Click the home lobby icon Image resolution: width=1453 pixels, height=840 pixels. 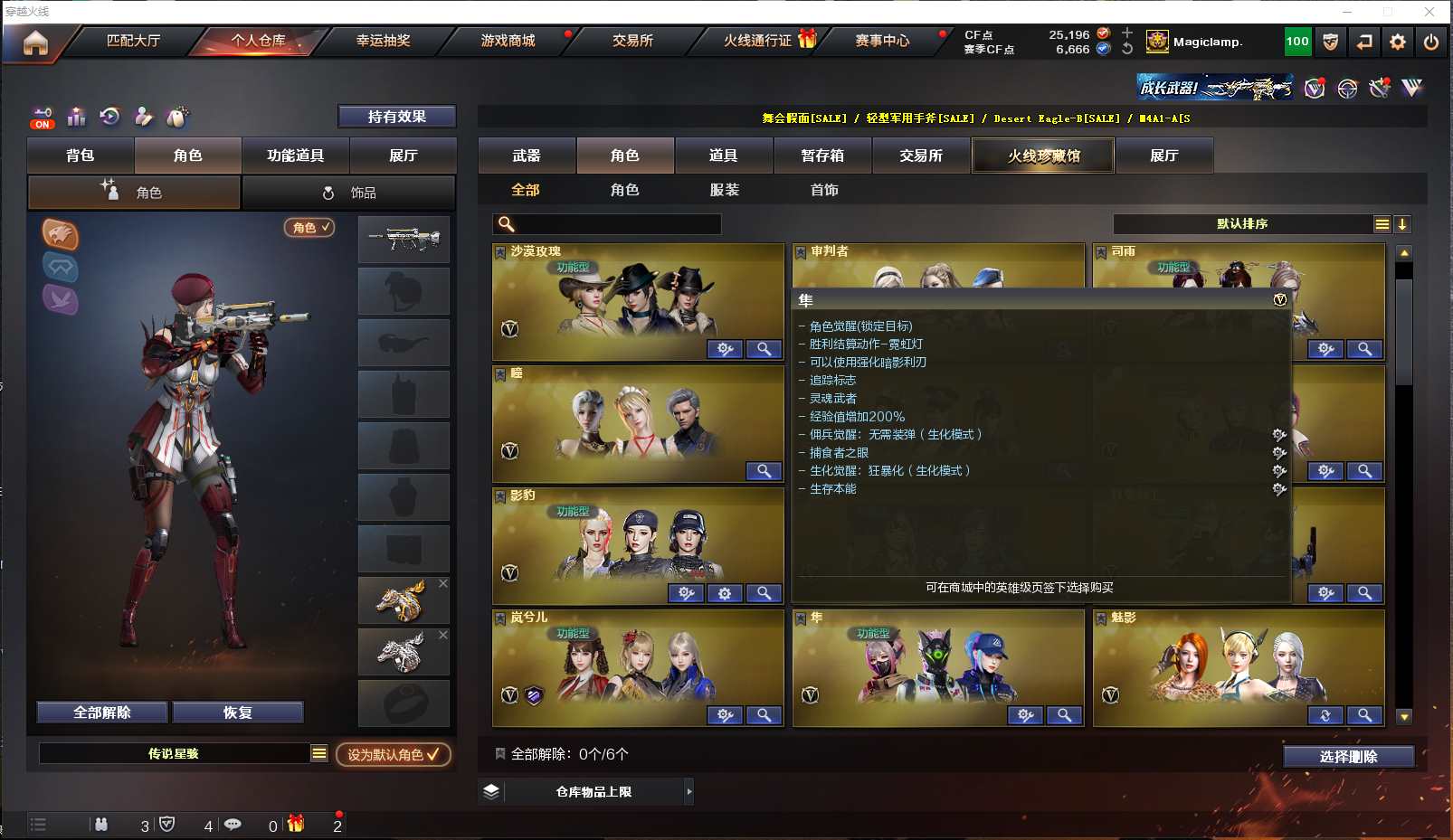pyautogui.click(x=35, y=42)
